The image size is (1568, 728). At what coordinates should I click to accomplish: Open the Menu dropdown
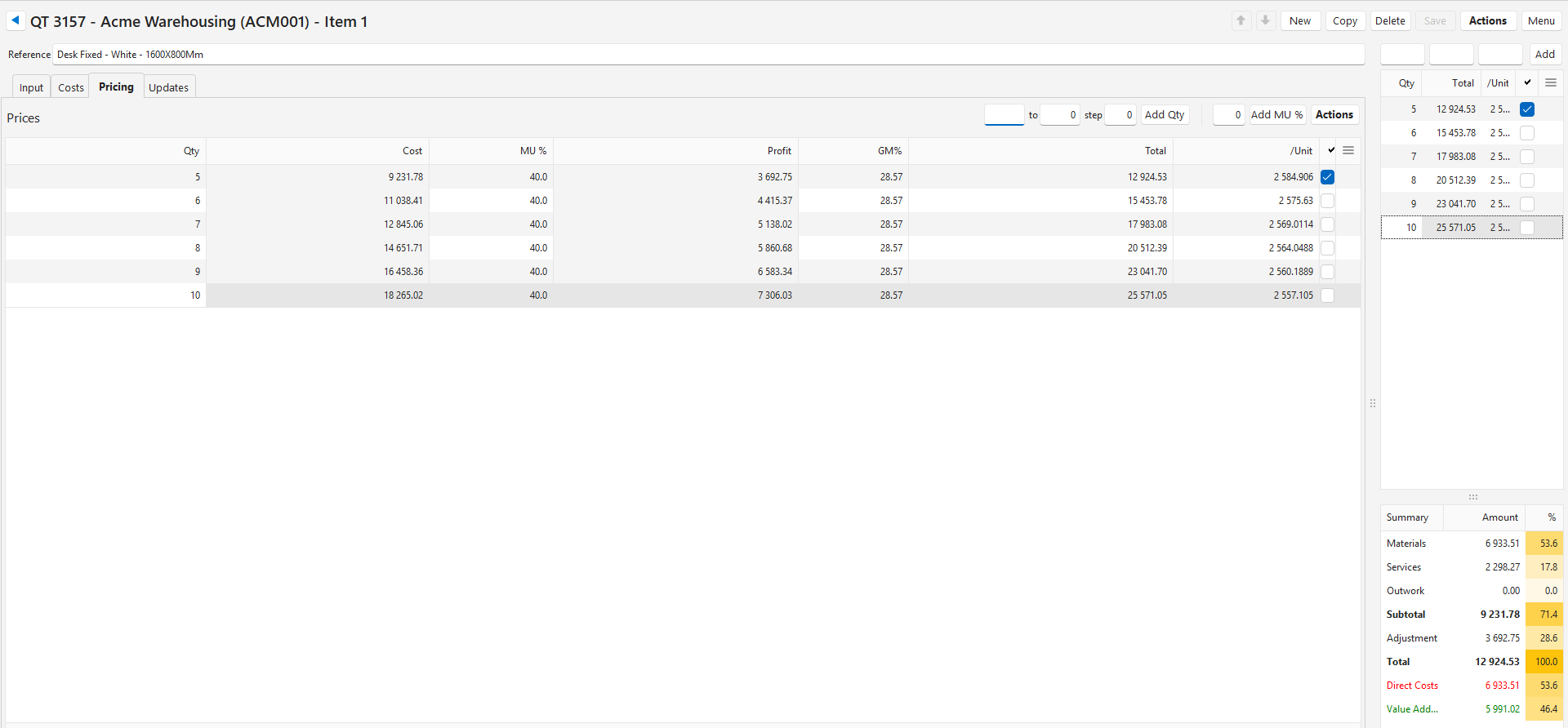[1541, 21]
